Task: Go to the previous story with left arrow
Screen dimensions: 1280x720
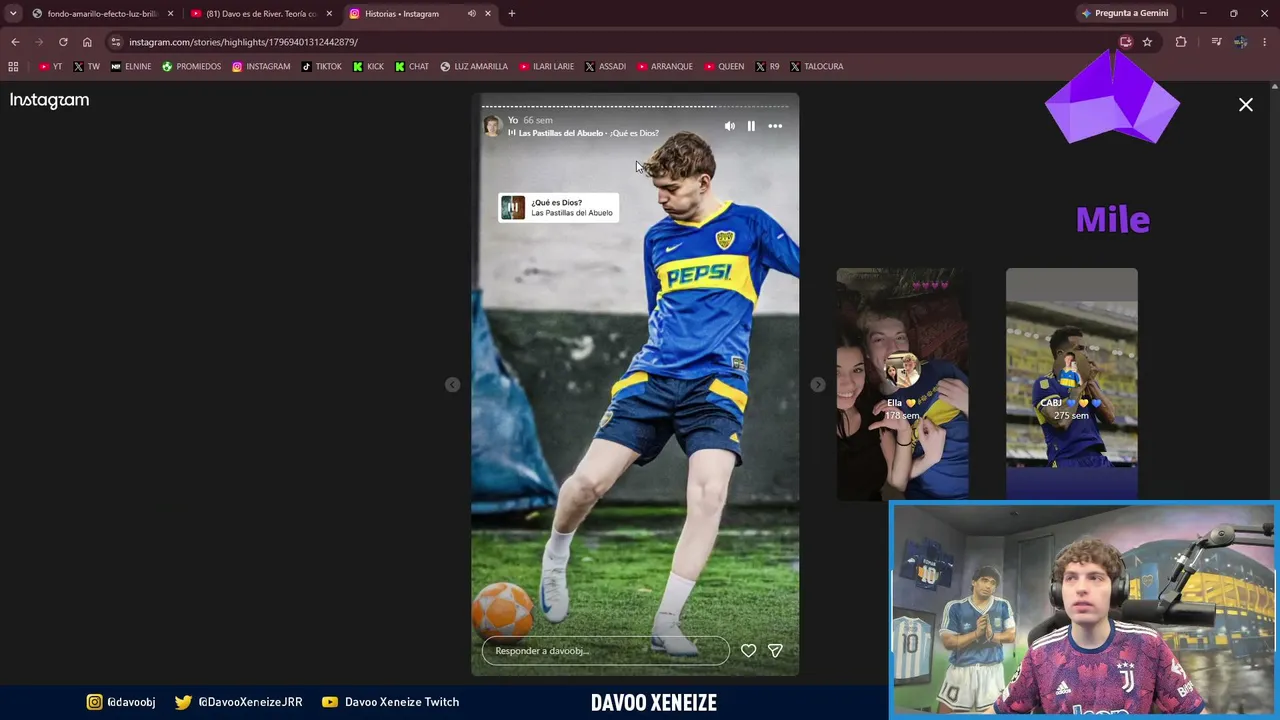Action: coord(452,385)
